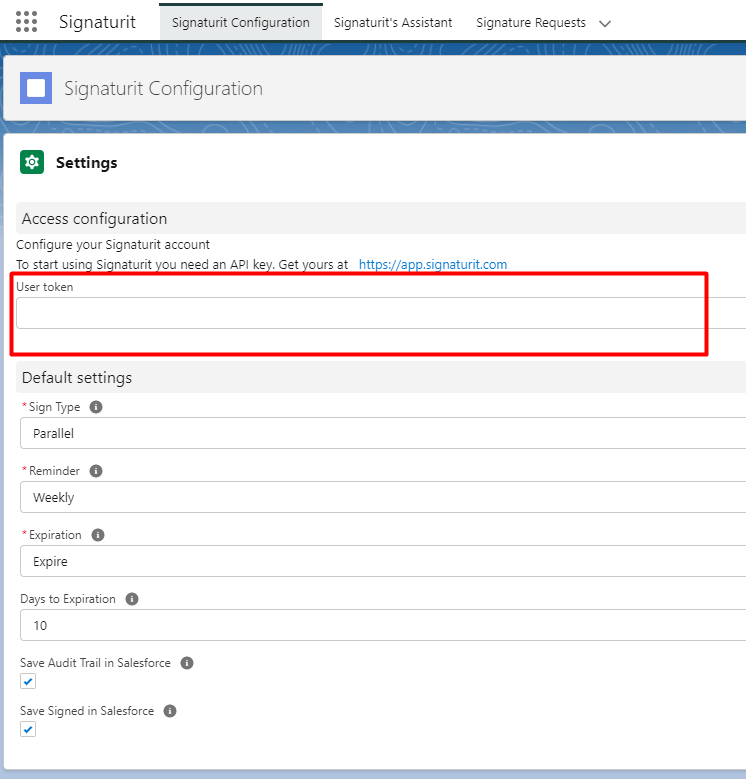Show Expiration info tooltip icon
Viewport: 746px width, 779px height.
(x=98, y=535)
